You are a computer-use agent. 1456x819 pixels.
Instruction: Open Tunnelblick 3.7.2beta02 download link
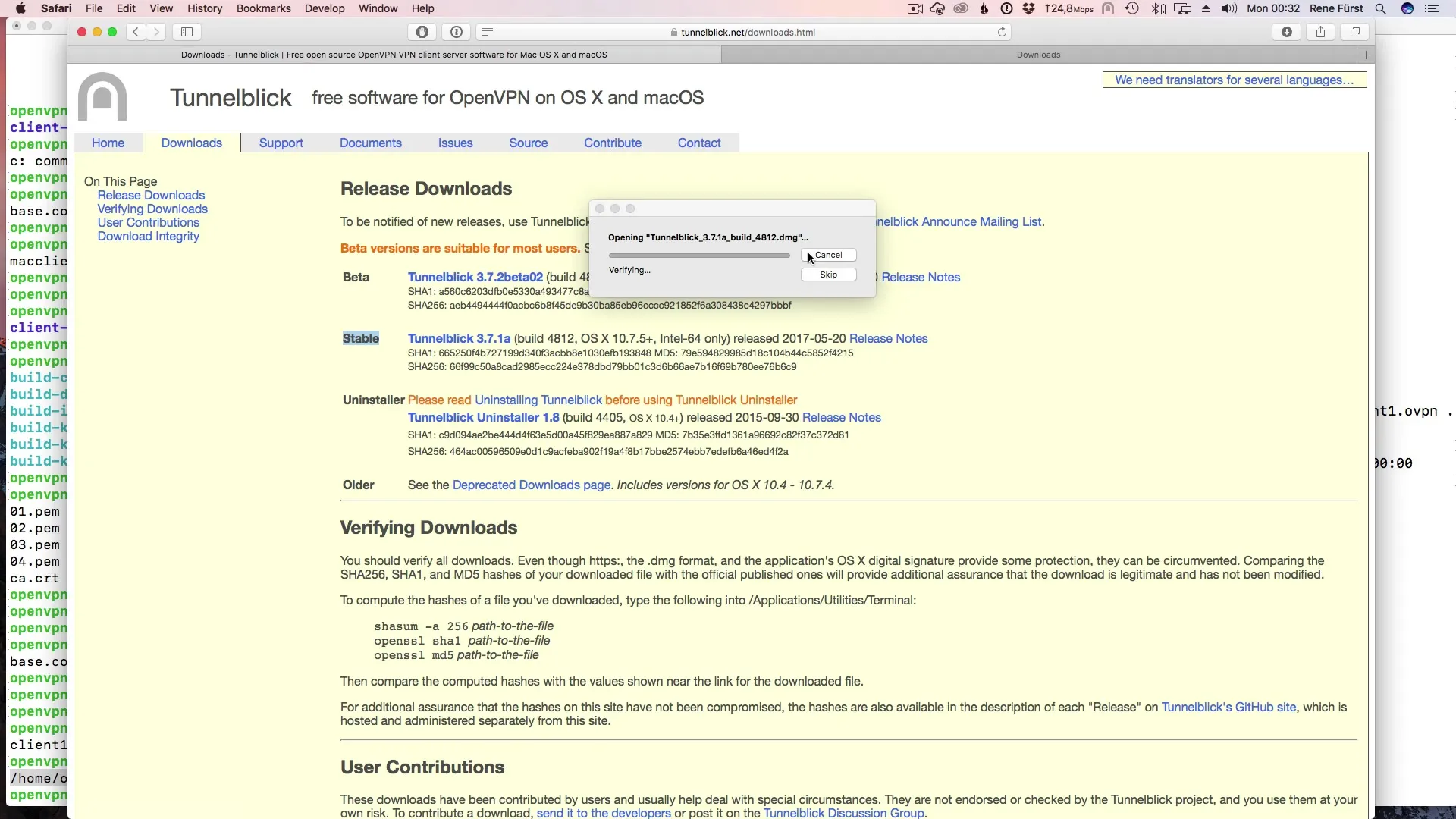tap(475, 277)
